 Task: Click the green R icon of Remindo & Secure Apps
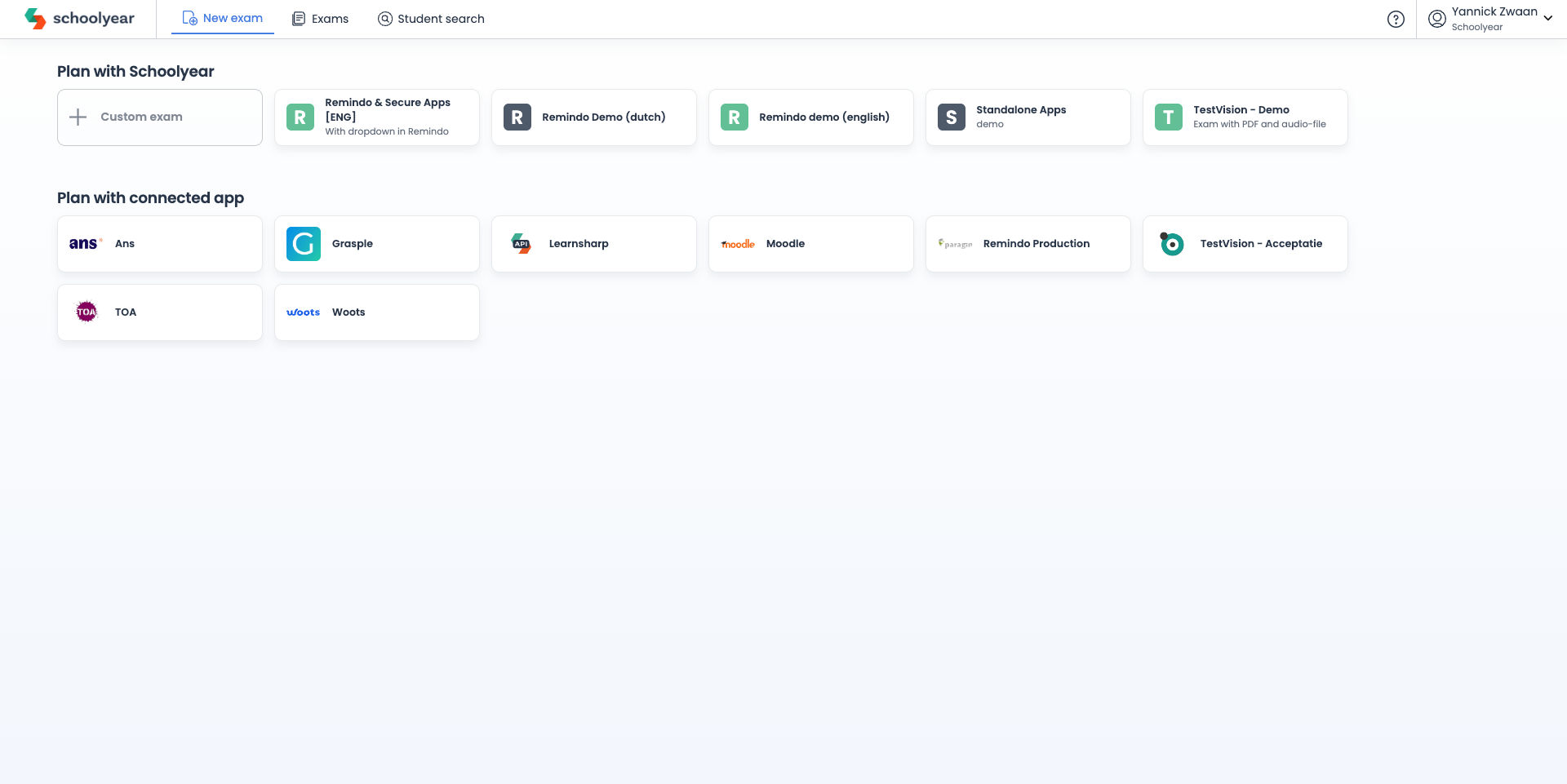click(x=300, y=117)
